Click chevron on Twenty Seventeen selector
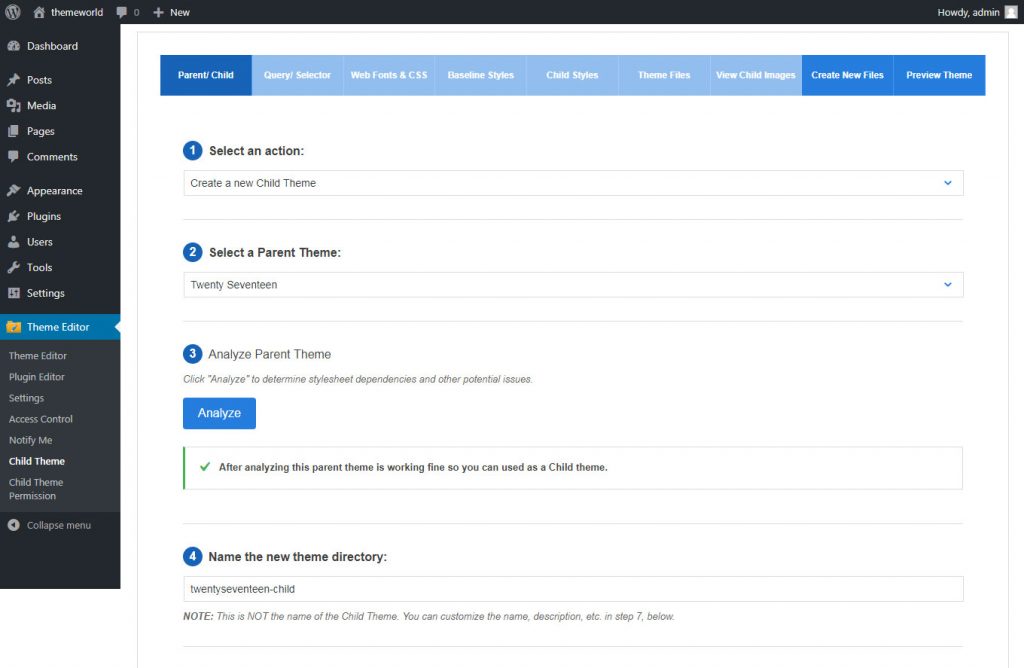This screenshot has width=1024, height=668. click(948, 285)
